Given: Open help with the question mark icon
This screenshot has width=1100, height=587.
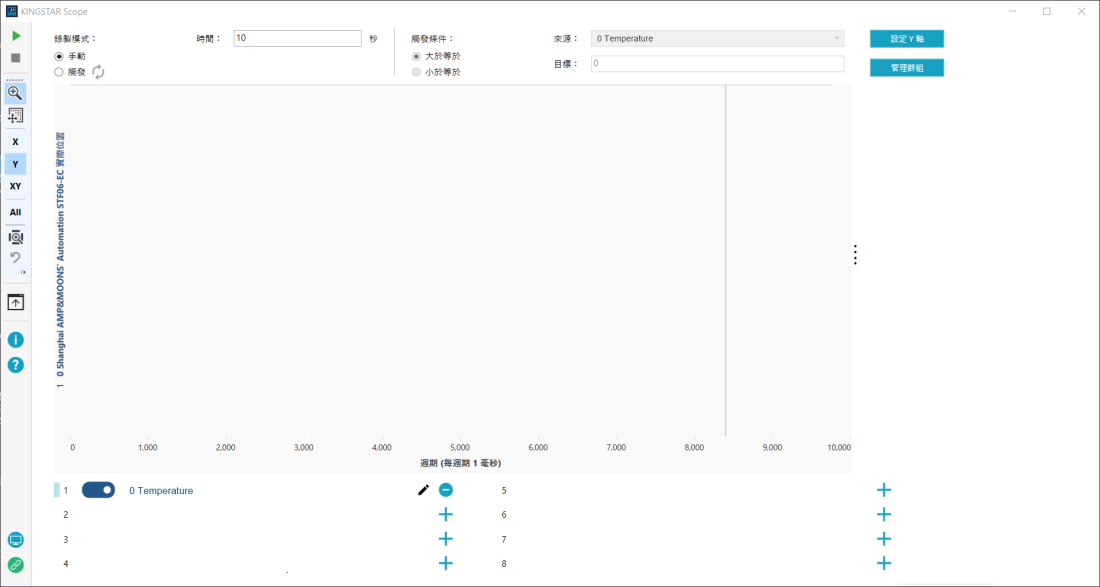Looking at the screenshot, I should click(15, 365).
